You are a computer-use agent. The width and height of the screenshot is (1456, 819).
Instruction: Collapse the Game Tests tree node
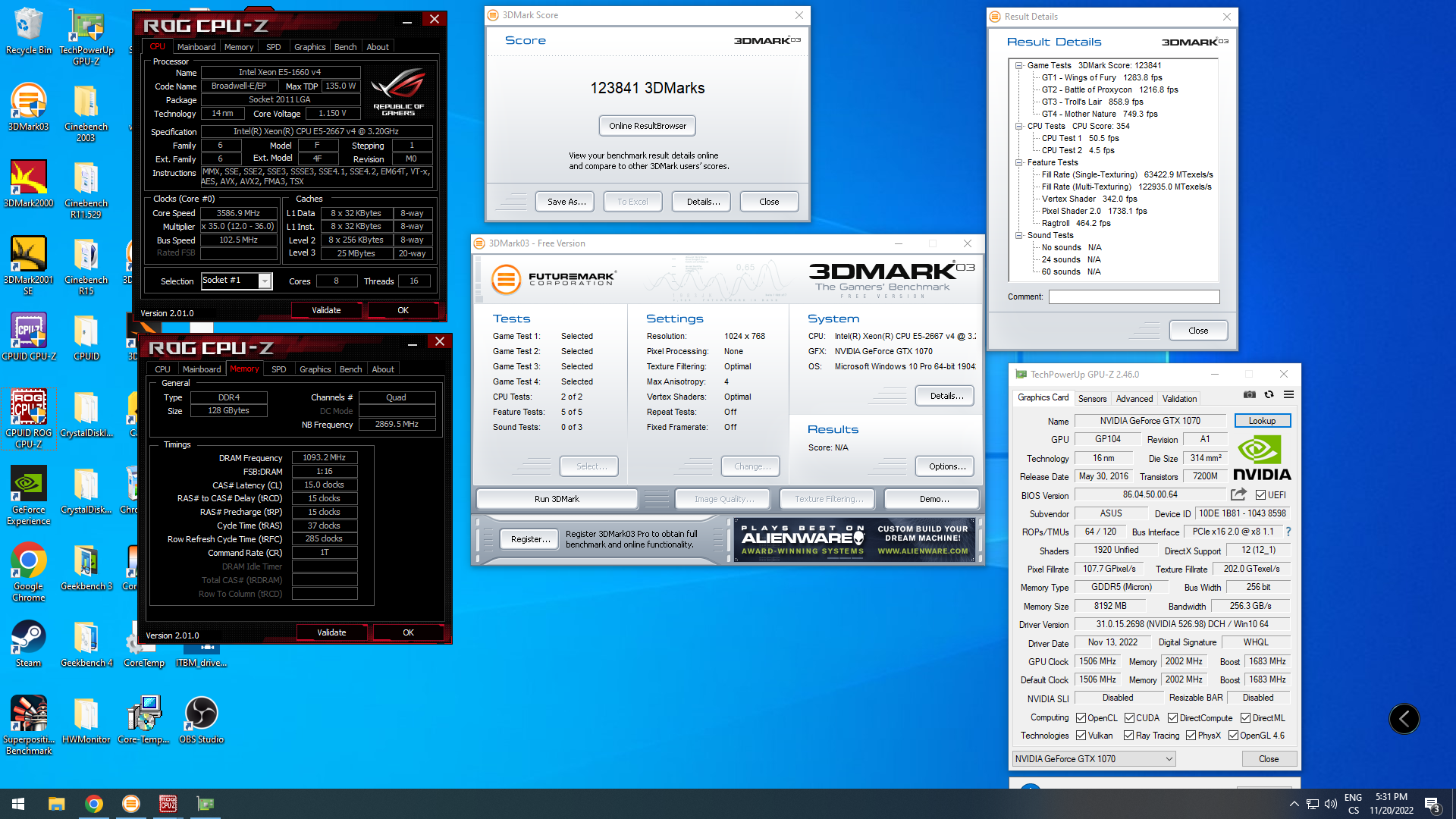coord(1019,65)
